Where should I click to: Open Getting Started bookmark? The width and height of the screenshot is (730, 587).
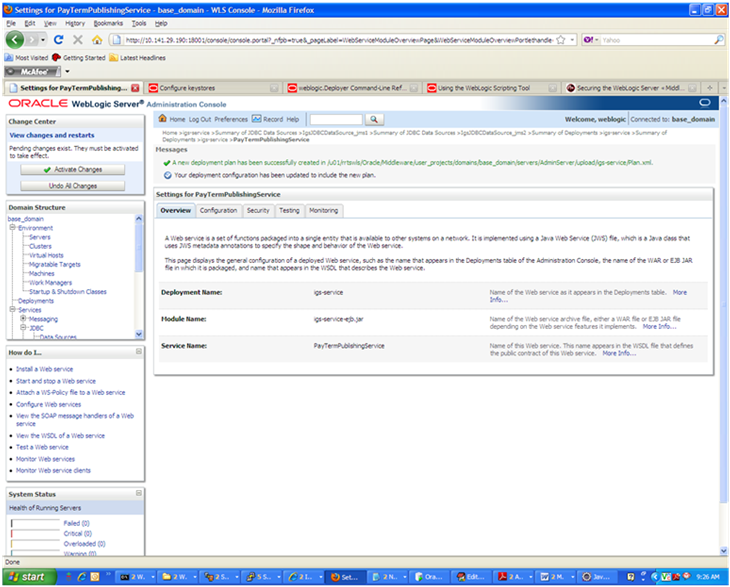coord(79,58)
